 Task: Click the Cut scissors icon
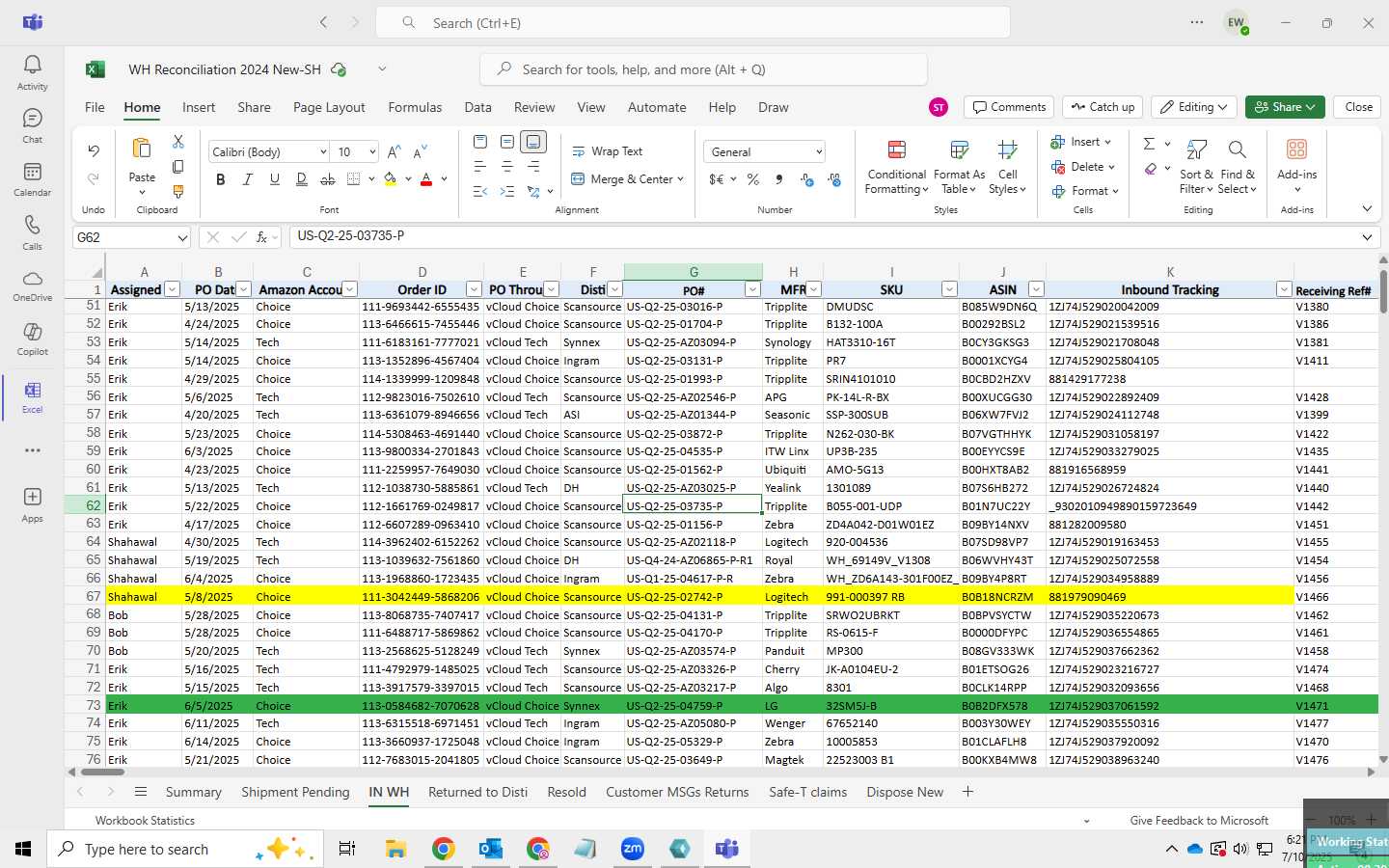(x=177, y=142)
